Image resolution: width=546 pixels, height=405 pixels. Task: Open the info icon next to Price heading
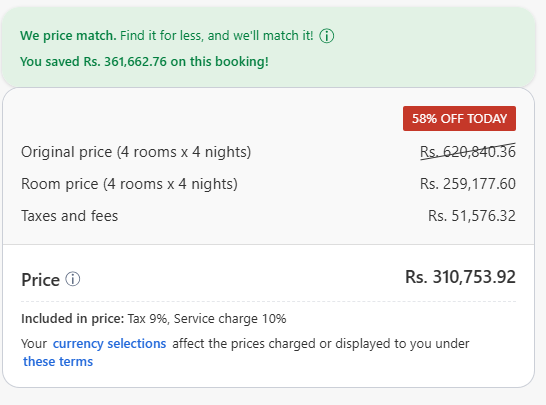73,279
